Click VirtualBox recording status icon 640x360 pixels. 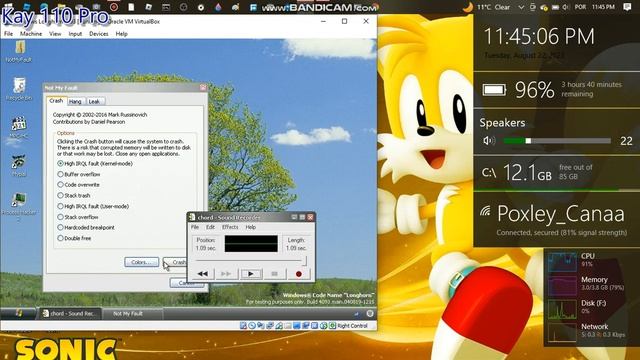point(306,326)
